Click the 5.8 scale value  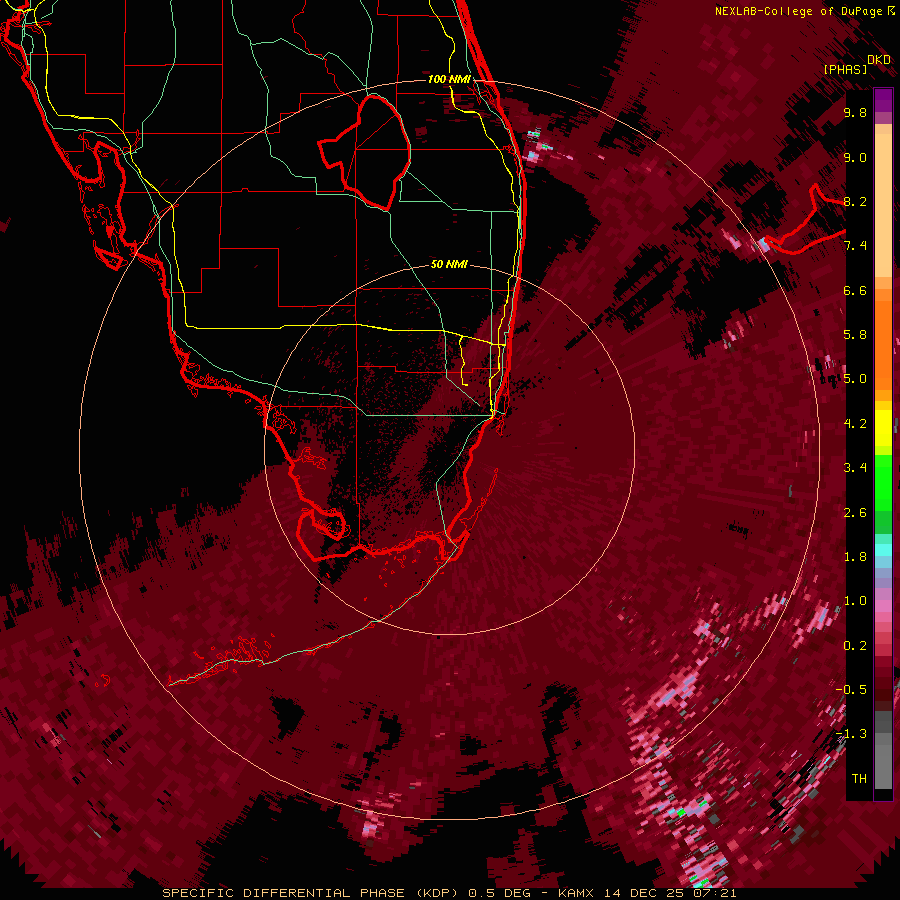click(x=855, y=334)
